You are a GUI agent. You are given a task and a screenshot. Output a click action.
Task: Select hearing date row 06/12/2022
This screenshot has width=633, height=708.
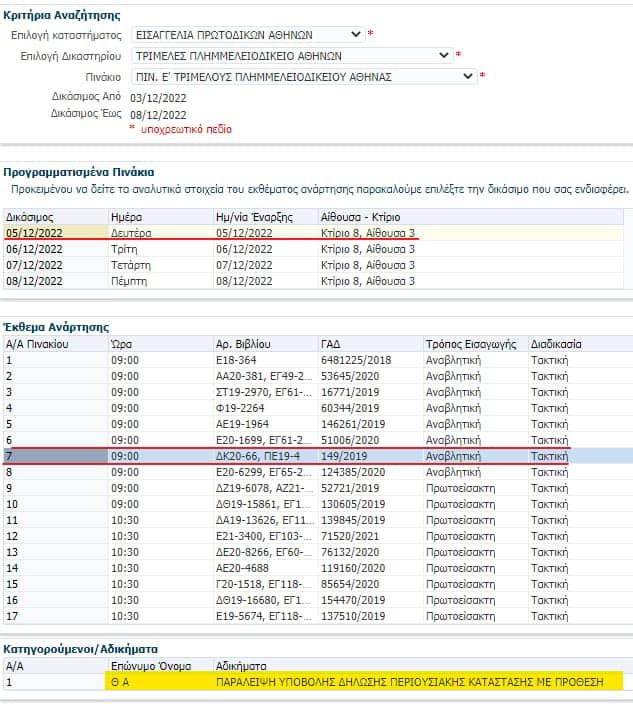pyautogui.click(x=313, y=249)
